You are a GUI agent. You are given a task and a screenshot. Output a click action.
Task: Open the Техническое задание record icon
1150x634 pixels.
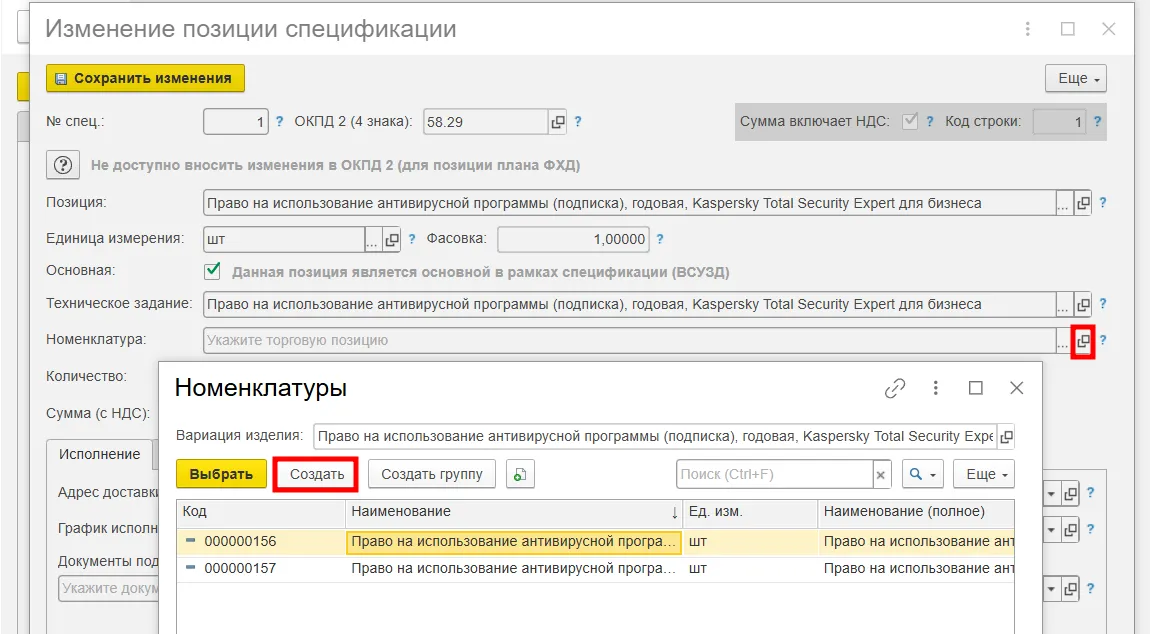tap(1083, 304)
